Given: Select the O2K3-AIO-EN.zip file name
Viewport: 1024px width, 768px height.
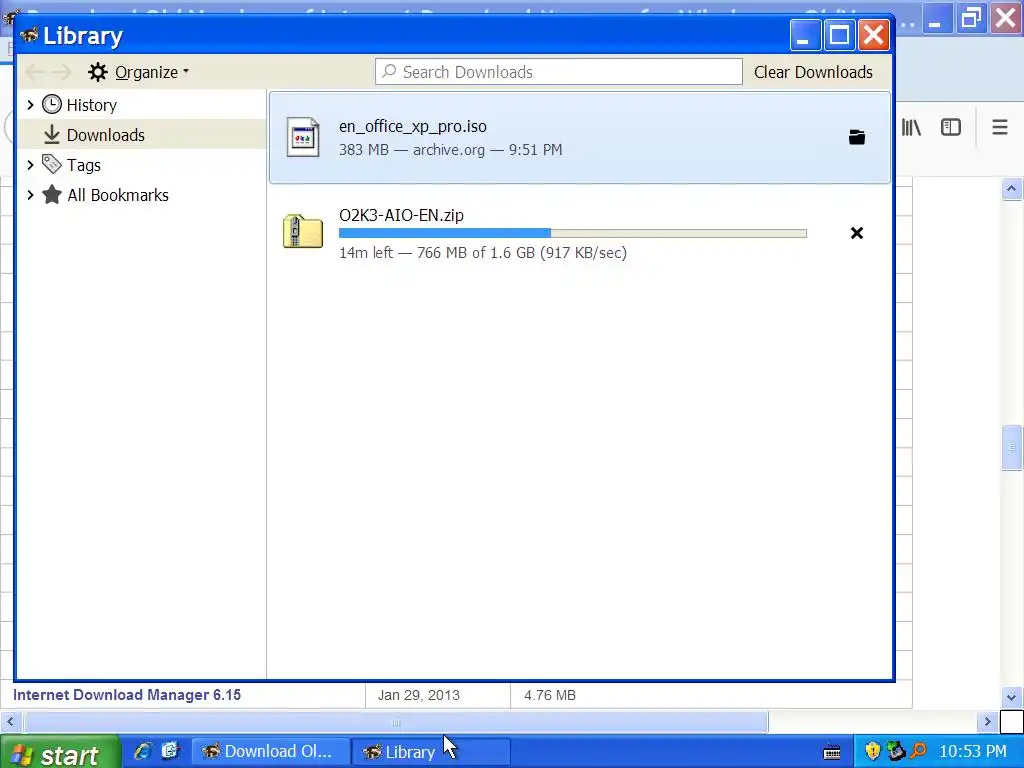Looking at the screenshot, I should 401,215.
